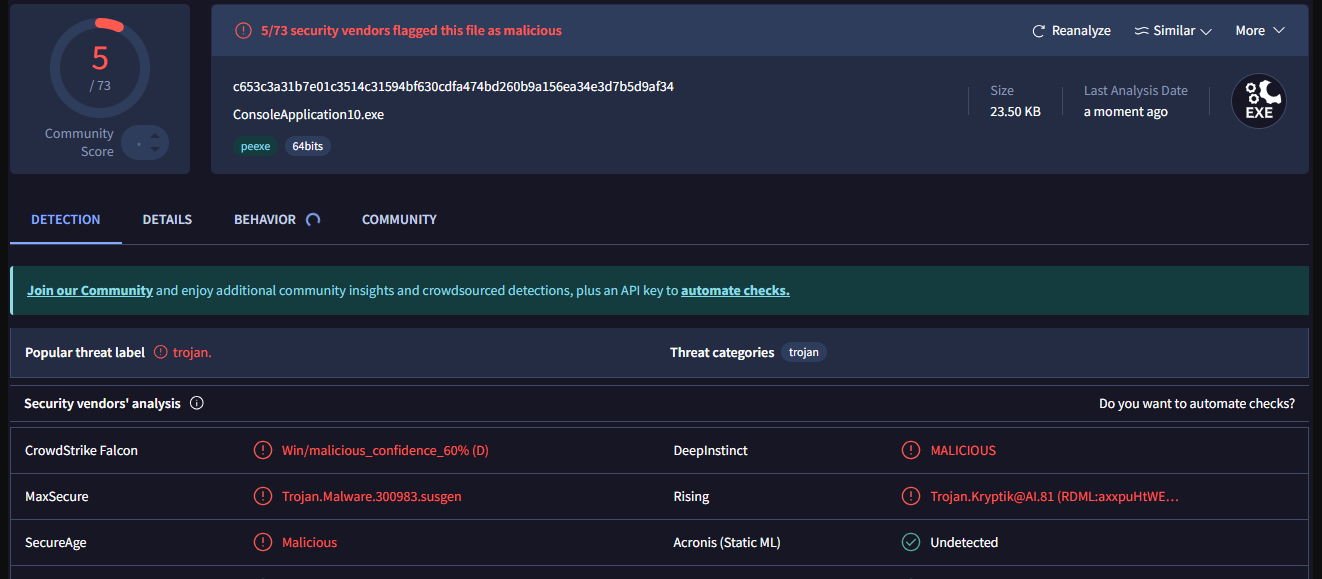Downvote the community score with the down arrow
This screenshot has width=1322, height=579.
click(x=154, y=150)
